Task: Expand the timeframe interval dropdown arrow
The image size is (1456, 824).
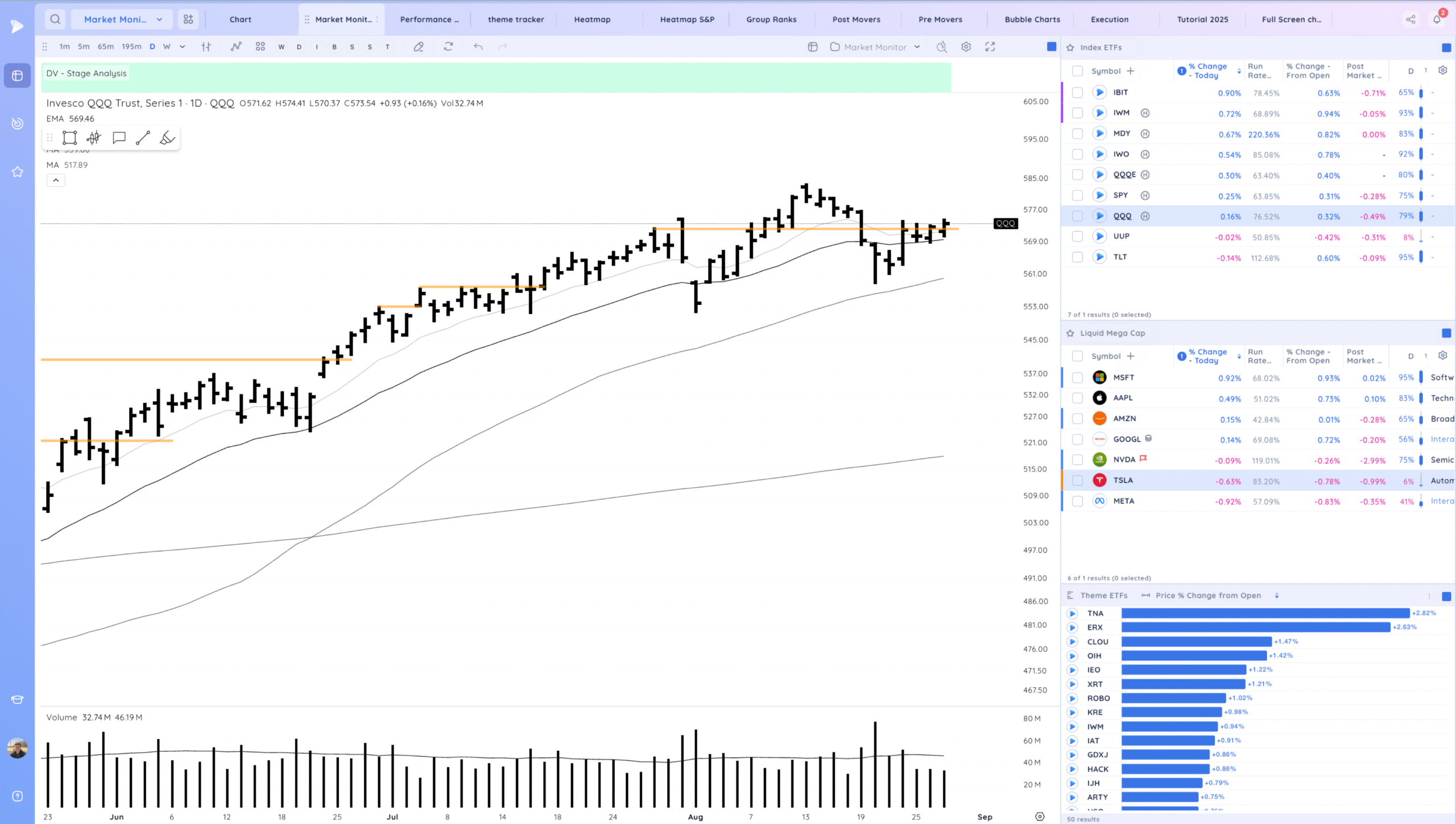Action: pos(182,47)
